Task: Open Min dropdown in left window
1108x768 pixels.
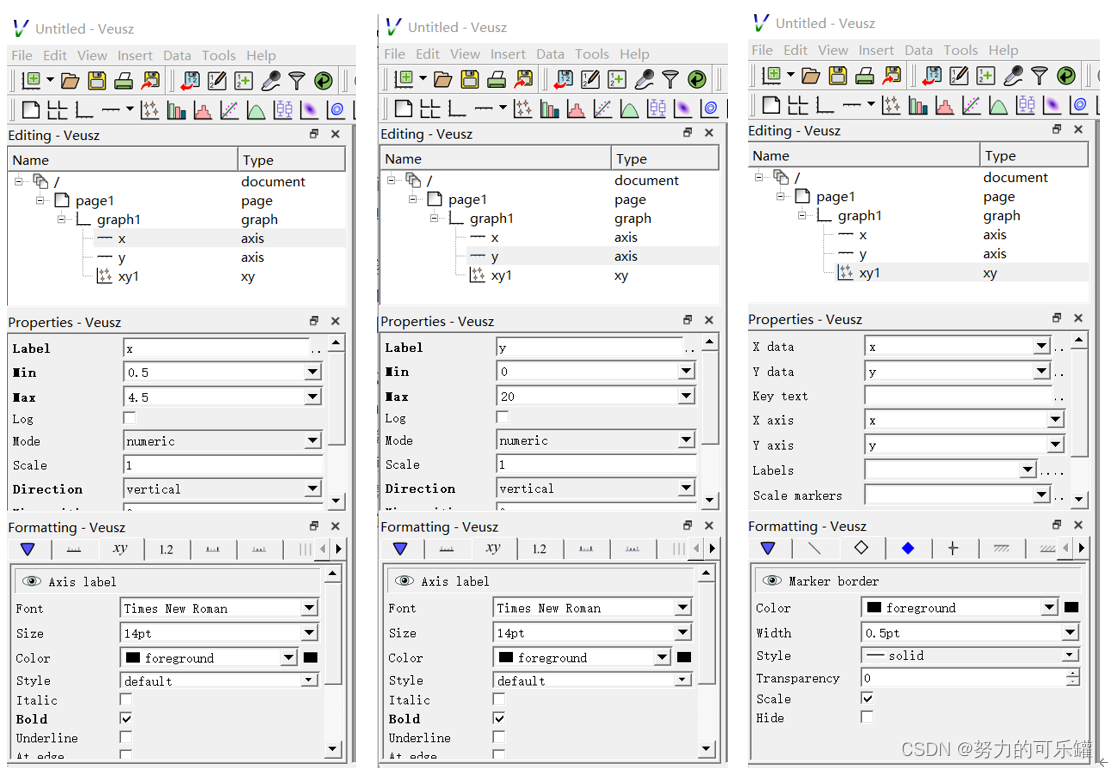Action: point(313,372)
